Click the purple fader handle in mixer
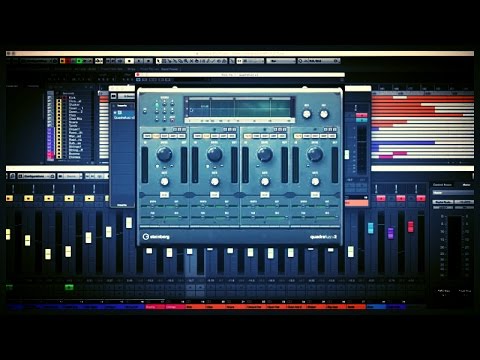The image size is (480, 360). pos(391,233)
